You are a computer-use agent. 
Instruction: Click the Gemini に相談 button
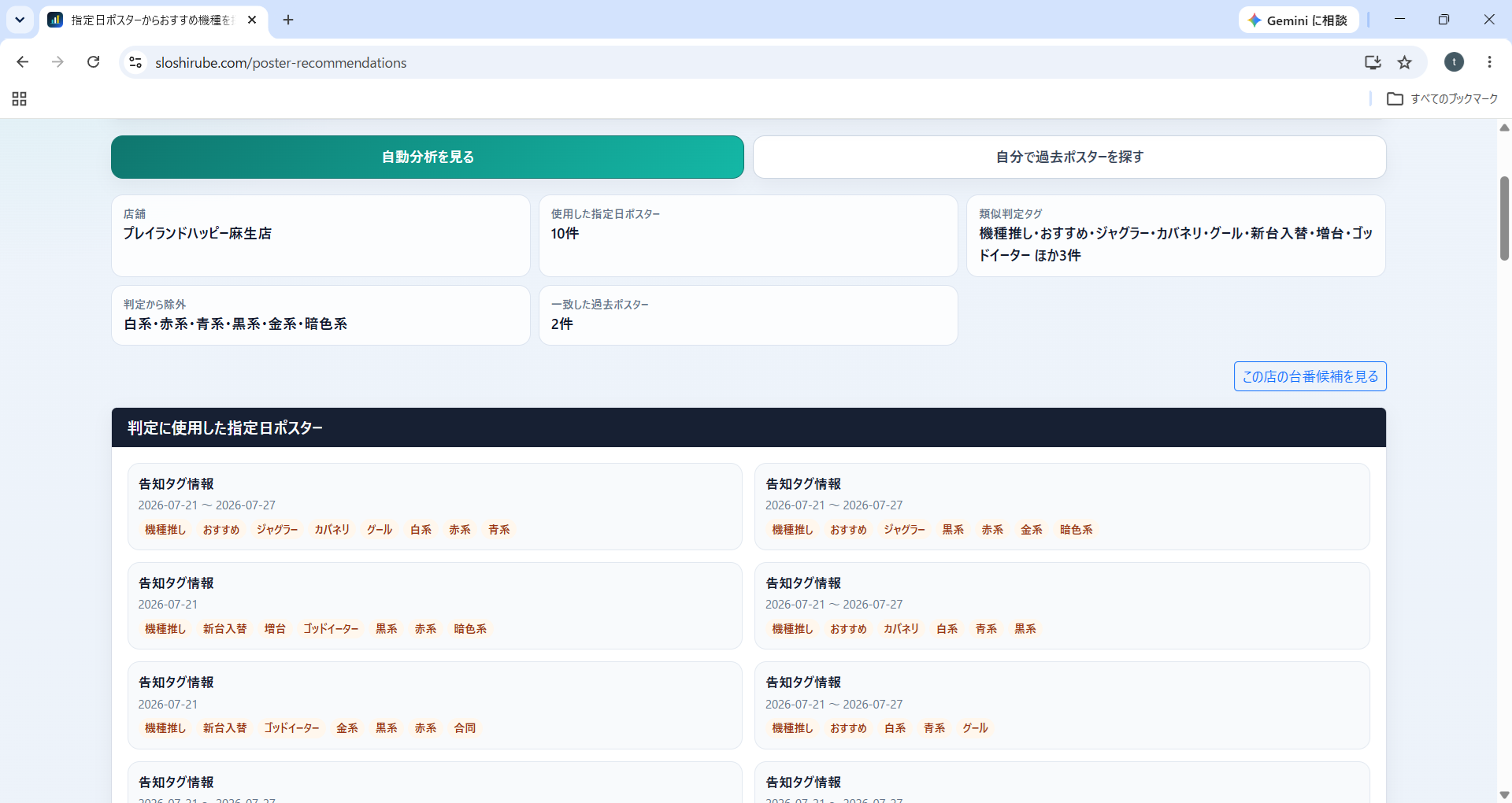1298,20
